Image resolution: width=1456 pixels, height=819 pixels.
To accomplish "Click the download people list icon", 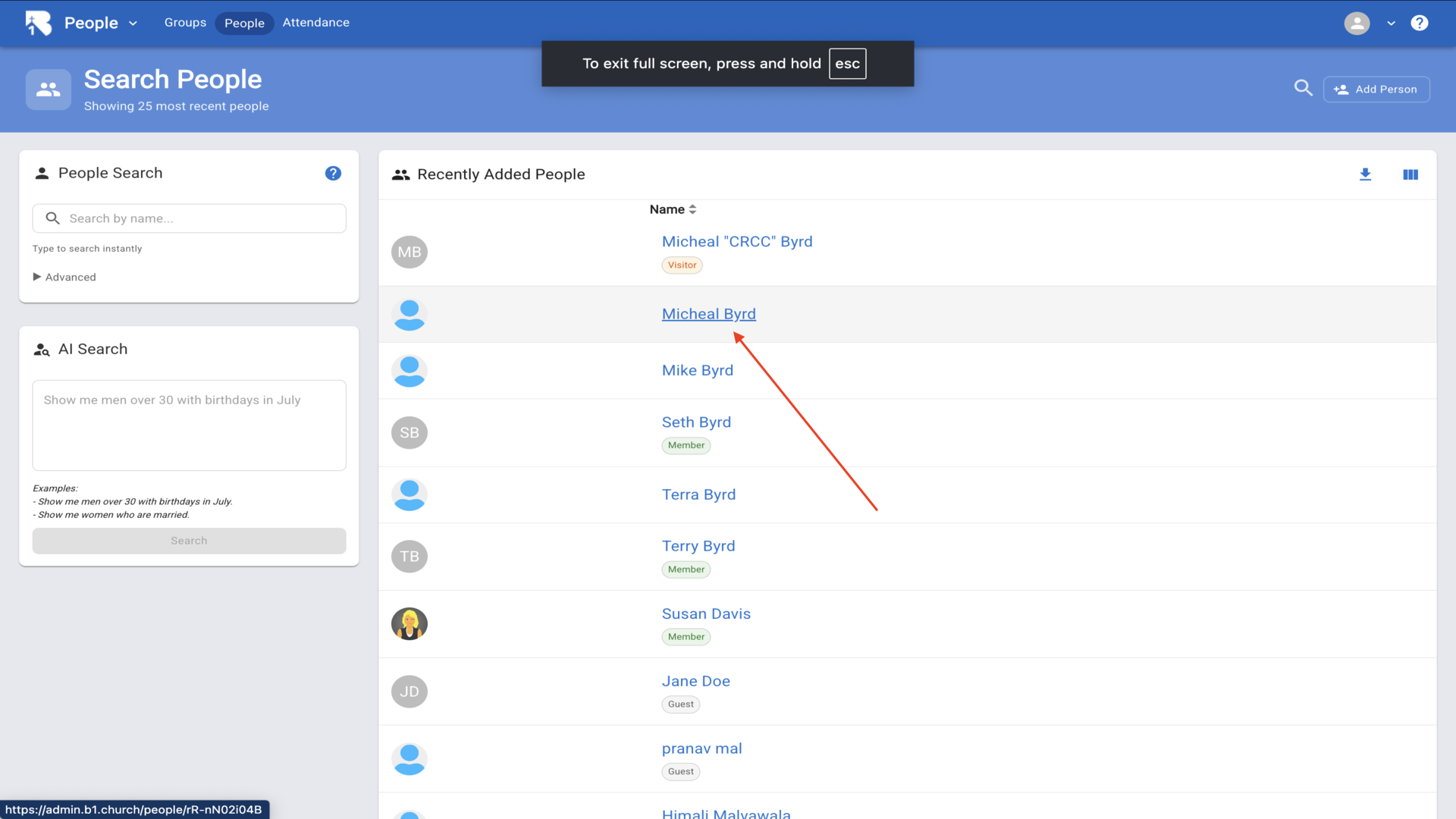I will [x=1365, y=174].
